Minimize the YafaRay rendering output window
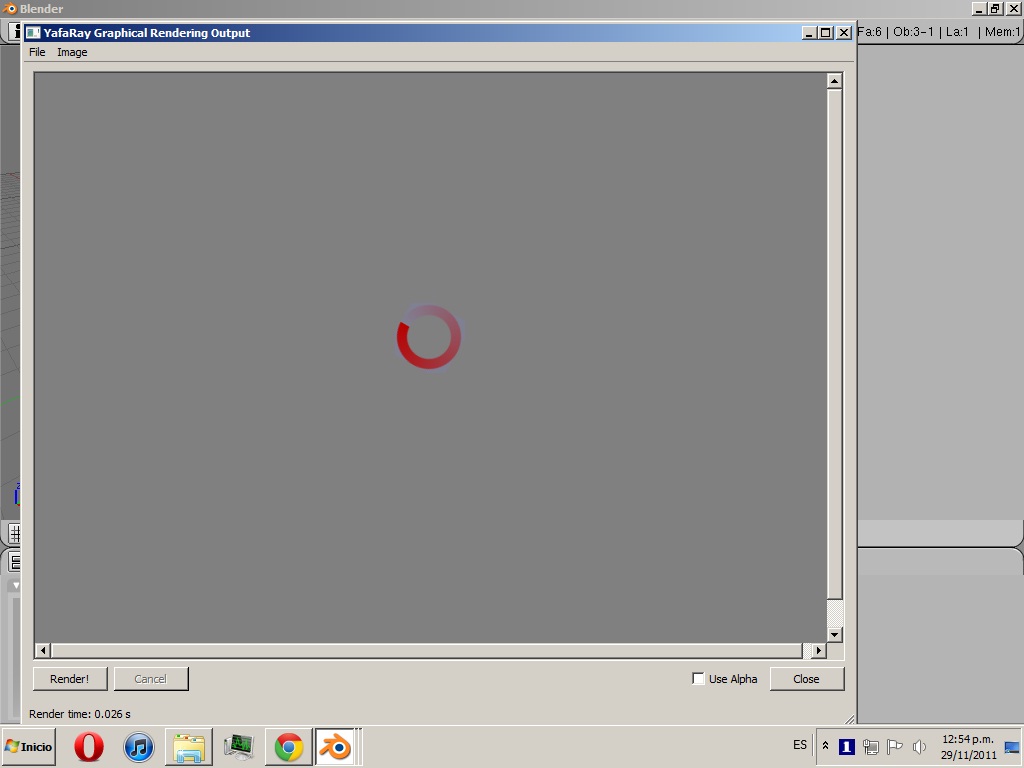The image size is (1024, 768). (x=808, y=33)
